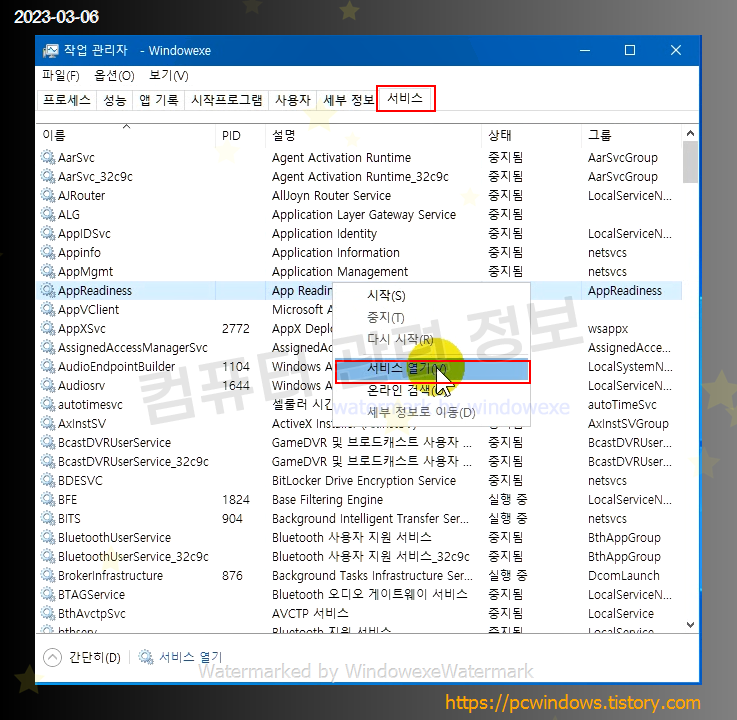This screenshot has width=737, height=720.
Task: Click the gear icon beside AppXSvc
Action: [x=47, y=328]
